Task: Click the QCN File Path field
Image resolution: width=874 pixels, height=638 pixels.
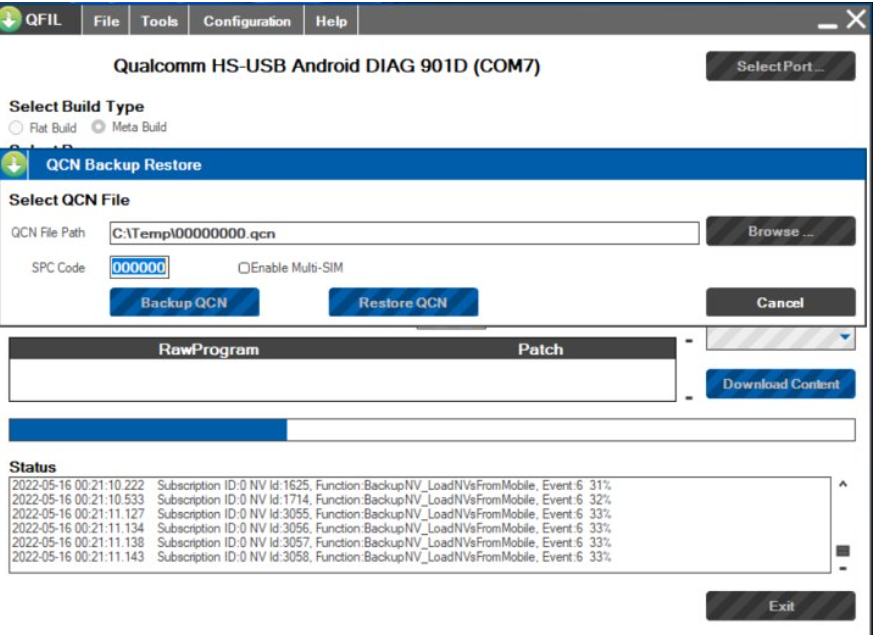Action: 404,233
